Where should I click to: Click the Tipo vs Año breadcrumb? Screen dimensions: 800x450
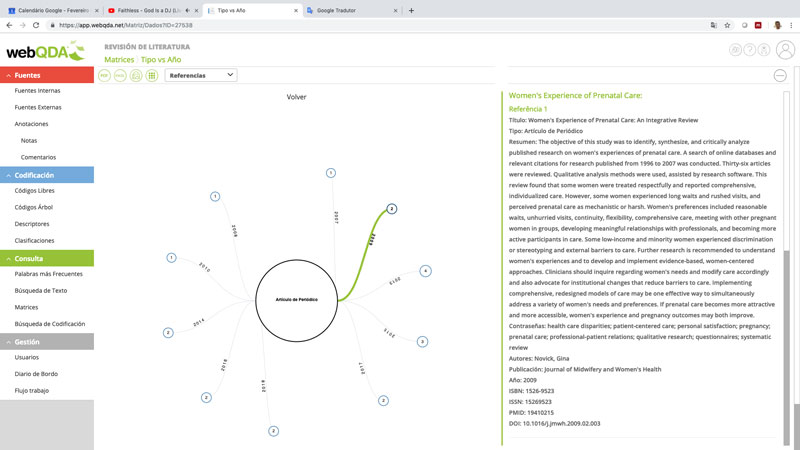tap(161, 60)
